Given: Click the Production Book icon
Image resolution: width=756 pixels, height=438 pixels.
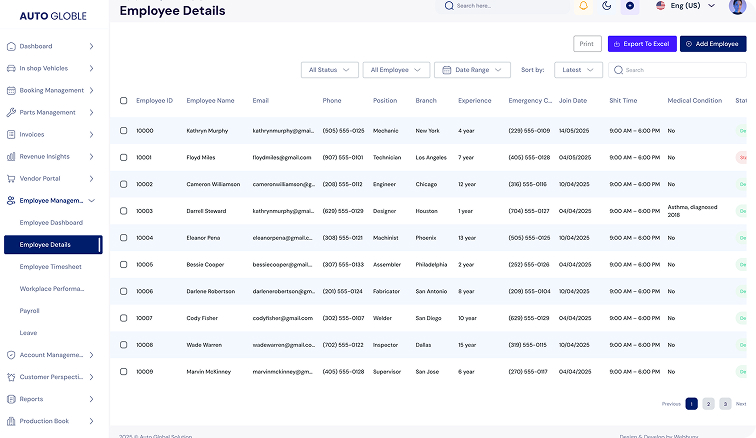Looking at the screenshot, I should point(11,421).
